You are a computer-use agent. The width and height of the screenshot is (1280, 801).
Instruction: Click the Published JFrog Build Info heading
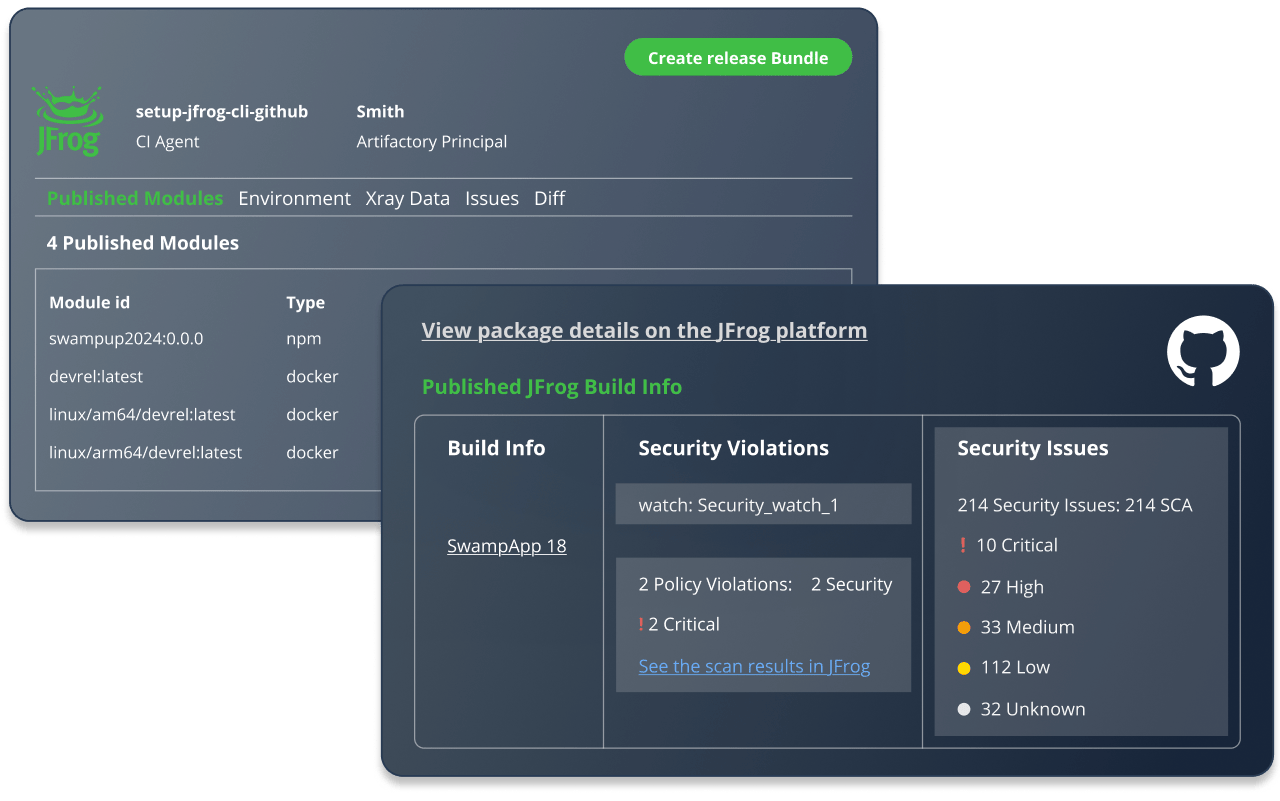tap(552, 387)
